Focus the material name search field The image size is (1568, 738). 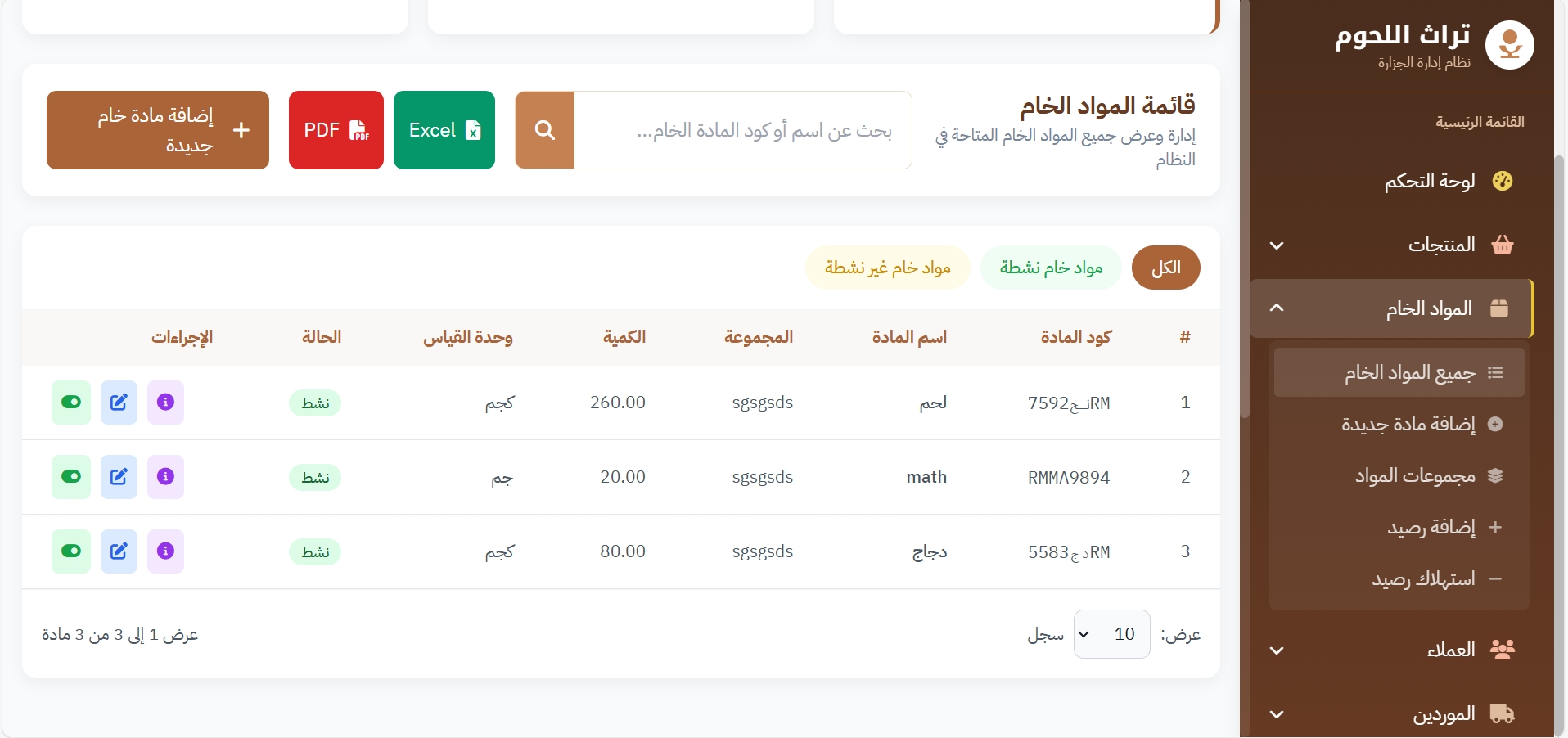pyautogui.click(x=743, y=130)
